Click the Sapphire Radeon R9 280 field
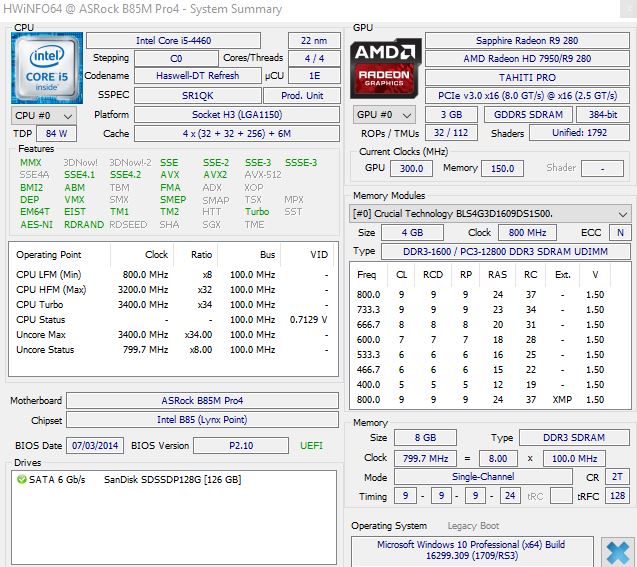This screenshot has width=637, height=567. point(527,40)
